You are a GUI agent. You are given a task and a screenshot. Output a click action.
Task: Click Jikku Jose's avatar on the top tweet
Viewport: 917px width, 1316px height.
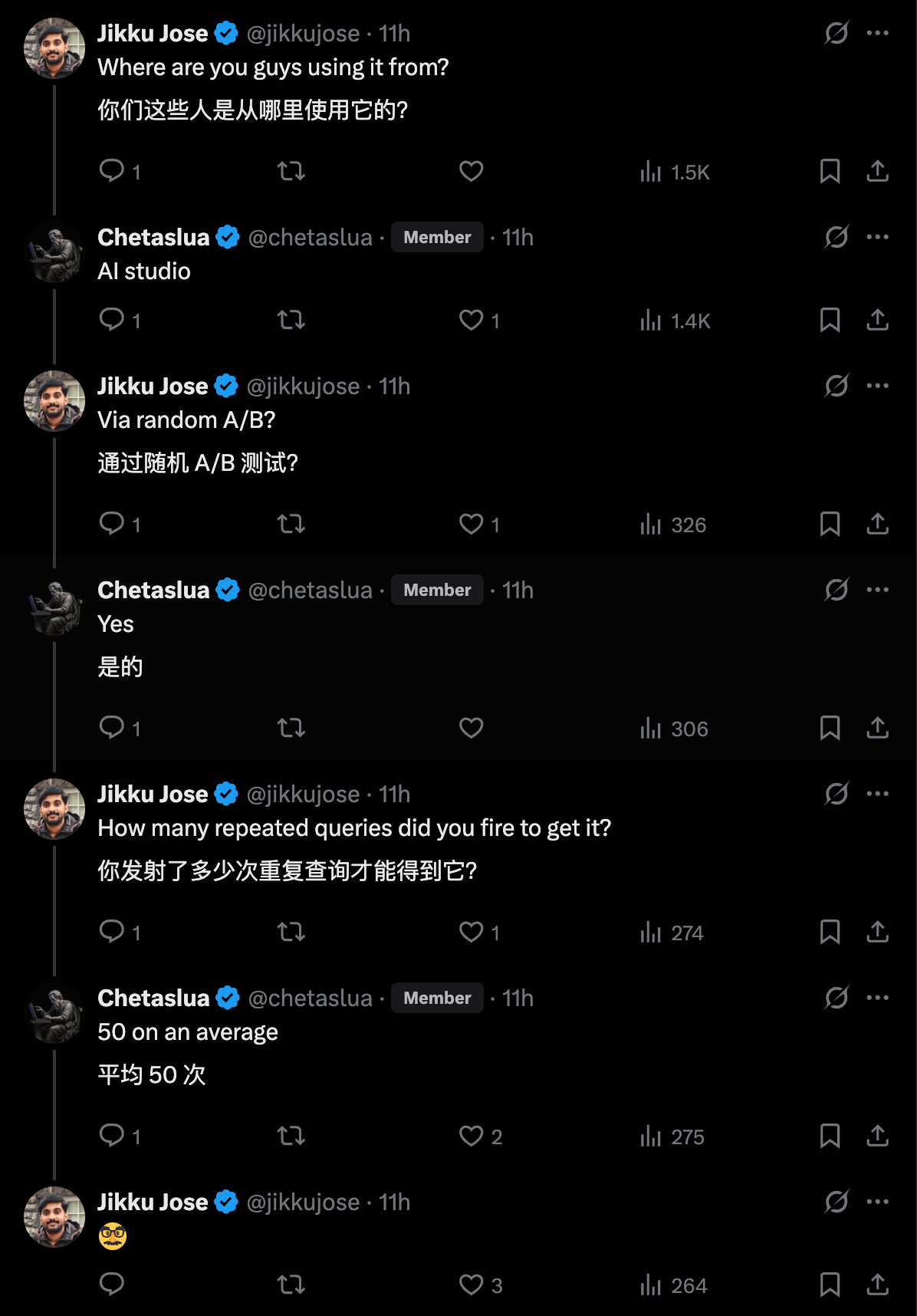coord(54,48)
